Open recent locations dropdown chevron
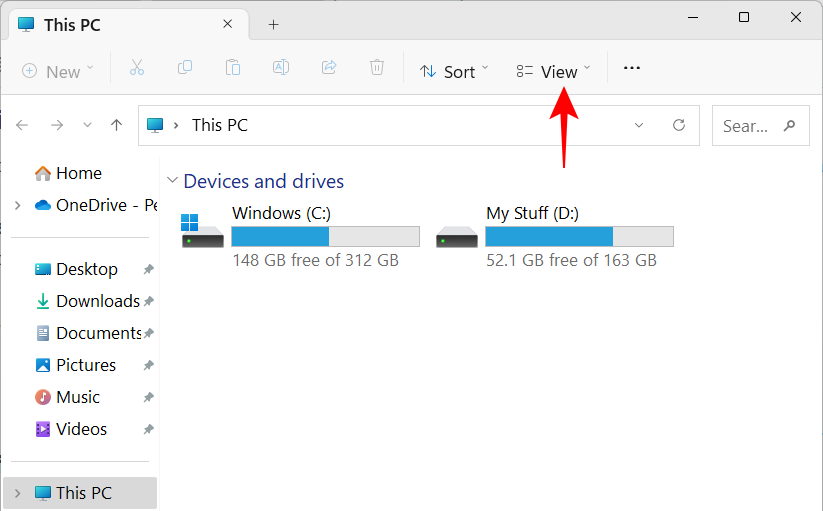The image size is (823, 511). pos(87,125)
